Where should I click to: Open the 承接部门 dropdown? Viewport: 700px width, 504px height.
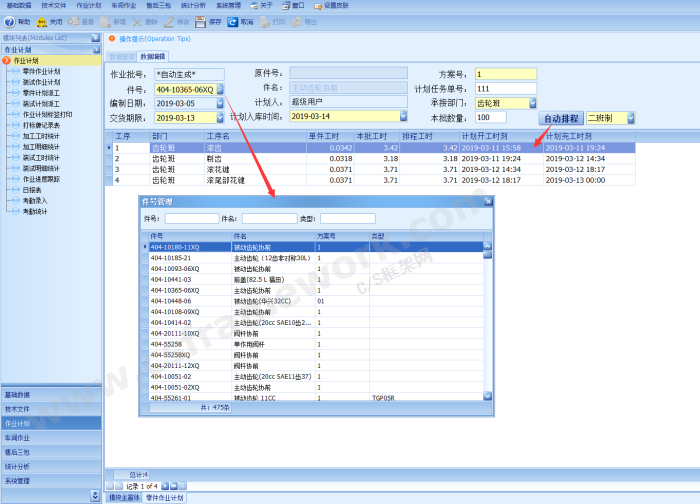533,103
